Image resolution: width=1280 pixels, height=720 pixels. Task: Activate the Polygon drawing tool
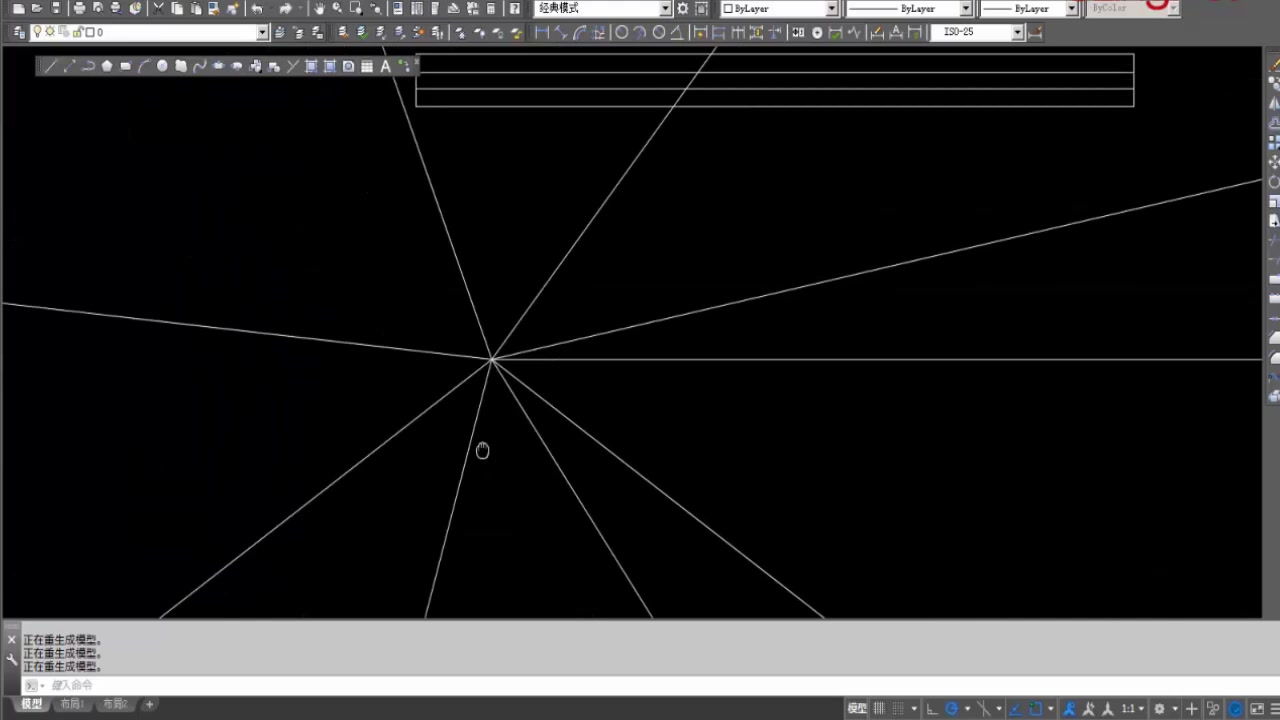(x=107, y=66)
